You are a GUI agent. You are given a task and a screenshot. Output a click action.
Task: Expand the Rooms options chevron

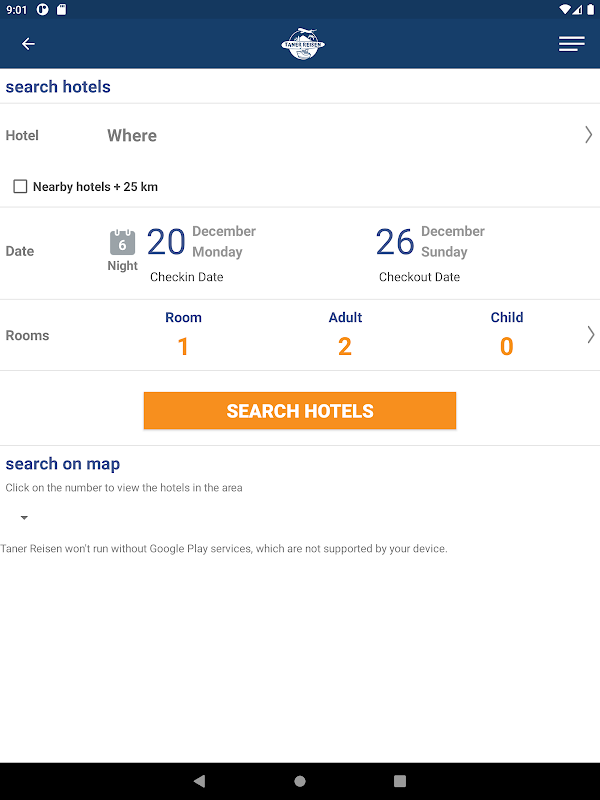click(590, 335)
